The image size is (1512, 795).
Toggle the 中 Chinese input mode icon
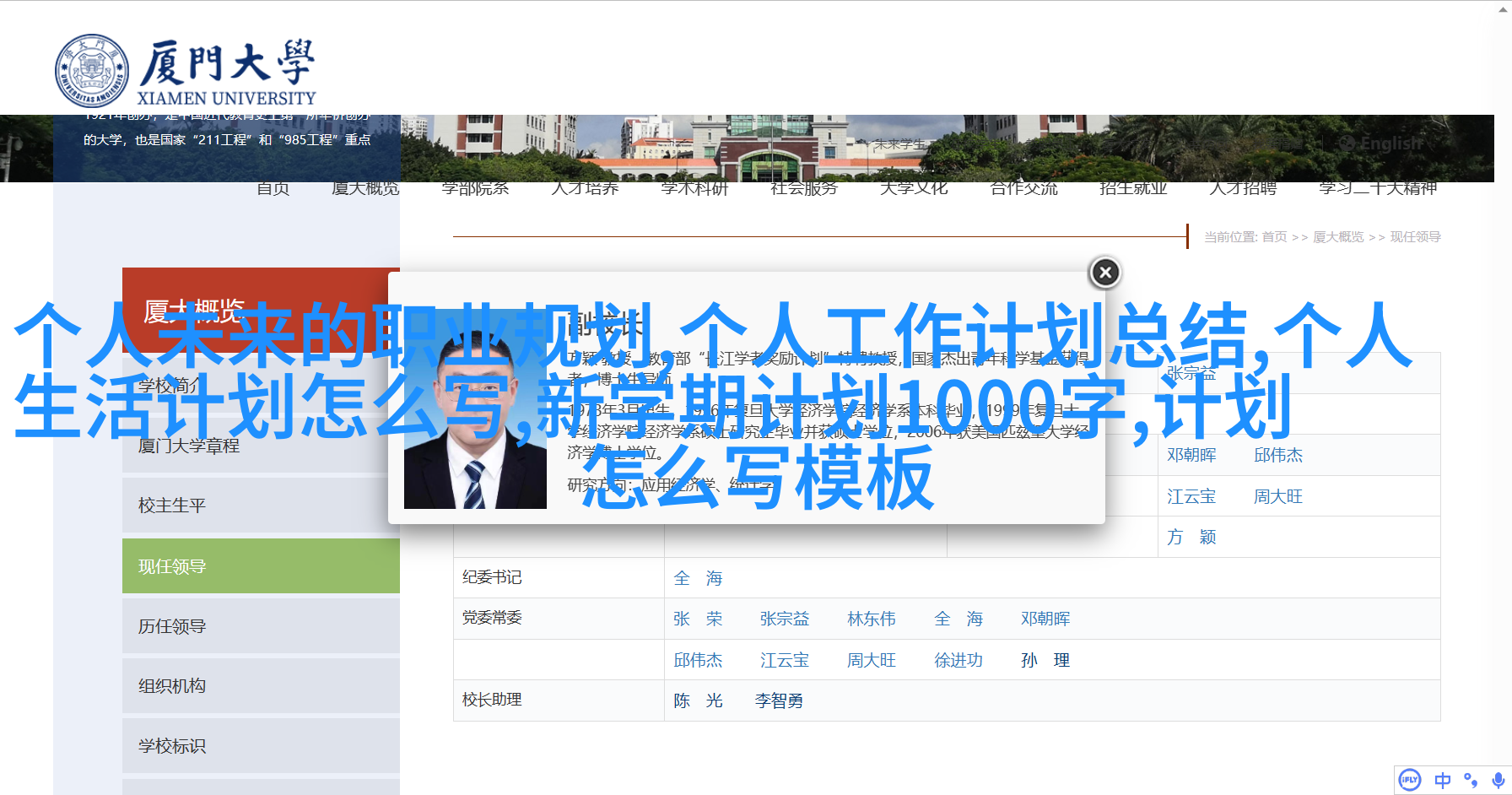(1443, 780)
